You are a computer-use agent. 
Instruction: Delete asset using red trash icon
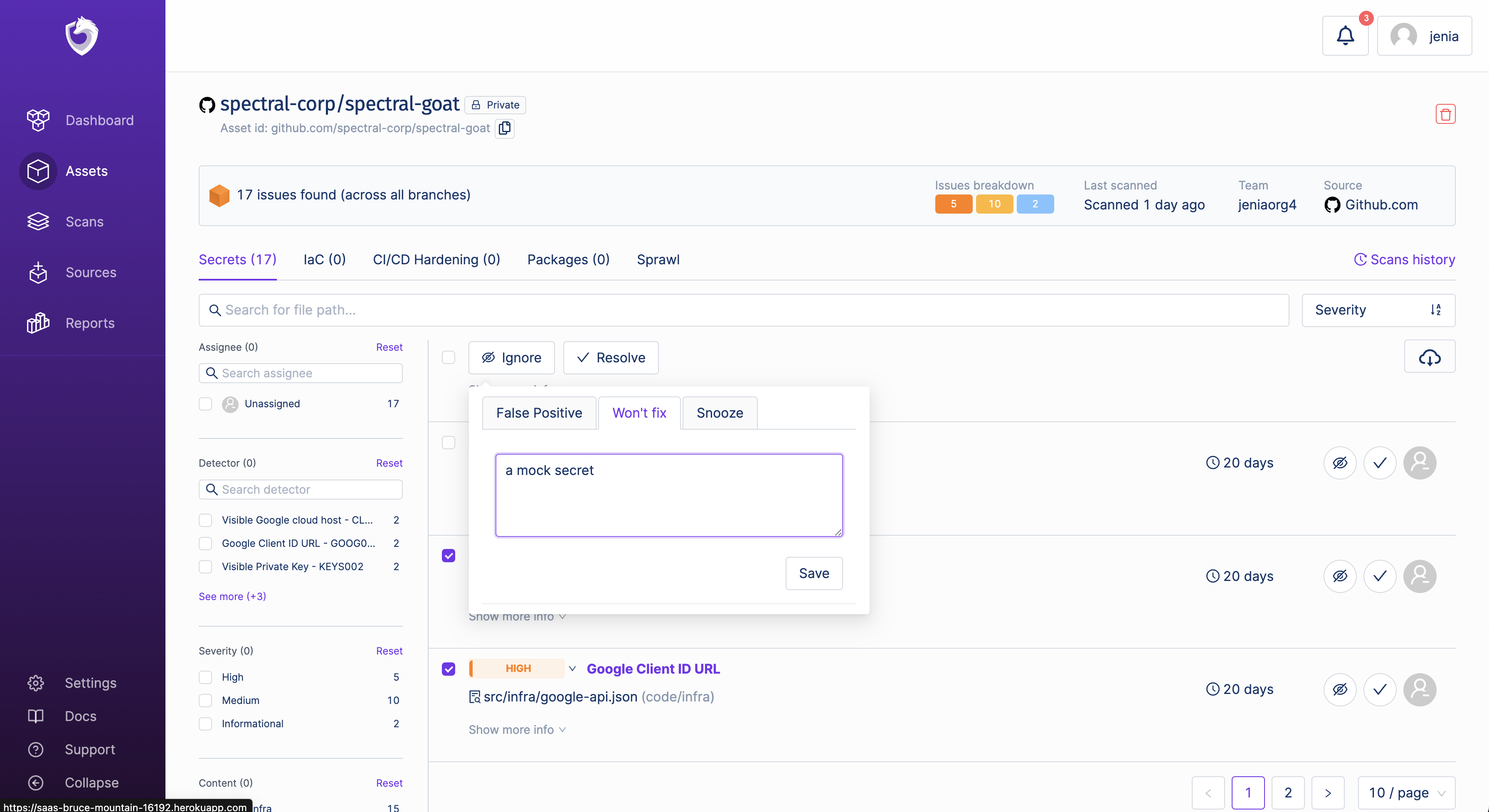pyautogui.click(x=1445, y=114)
